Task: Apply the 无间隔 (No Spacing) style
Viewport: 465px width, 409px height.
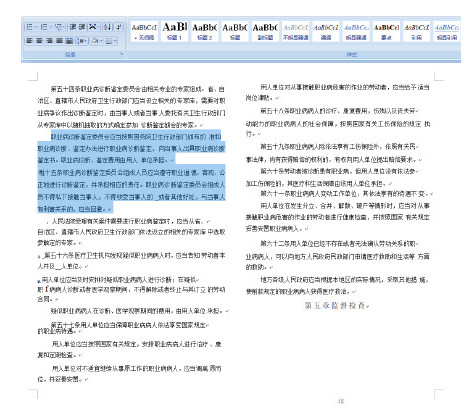Action: coord(144,31)
